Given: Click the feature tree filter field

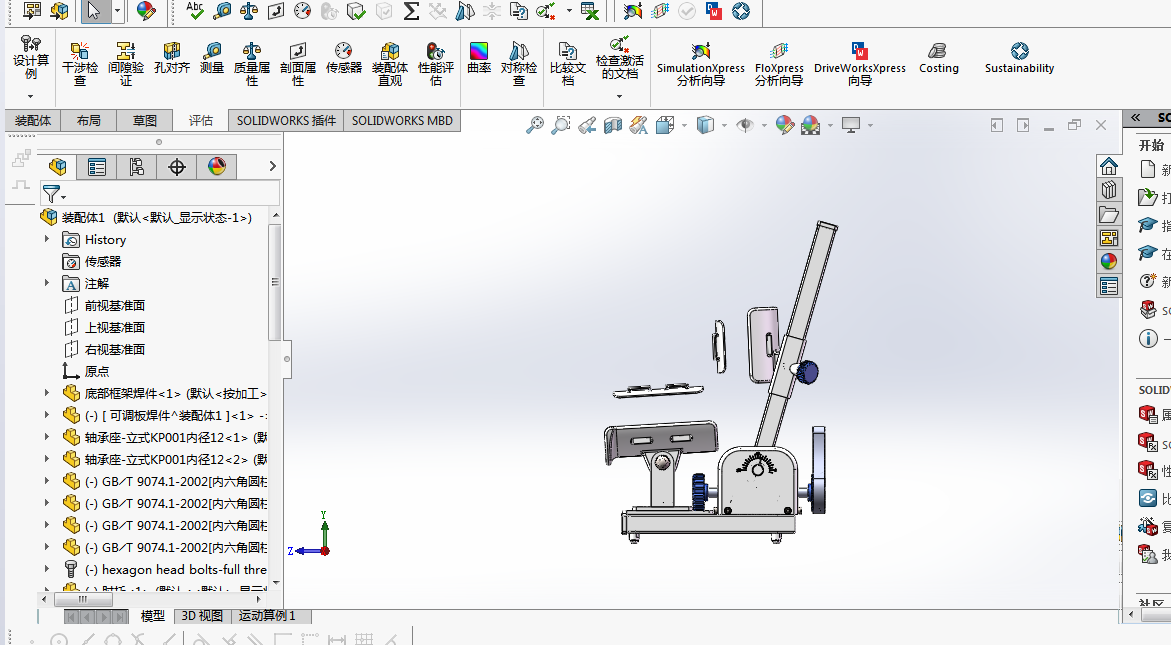Looking at the screenshot, I should [x=160, y=193].
